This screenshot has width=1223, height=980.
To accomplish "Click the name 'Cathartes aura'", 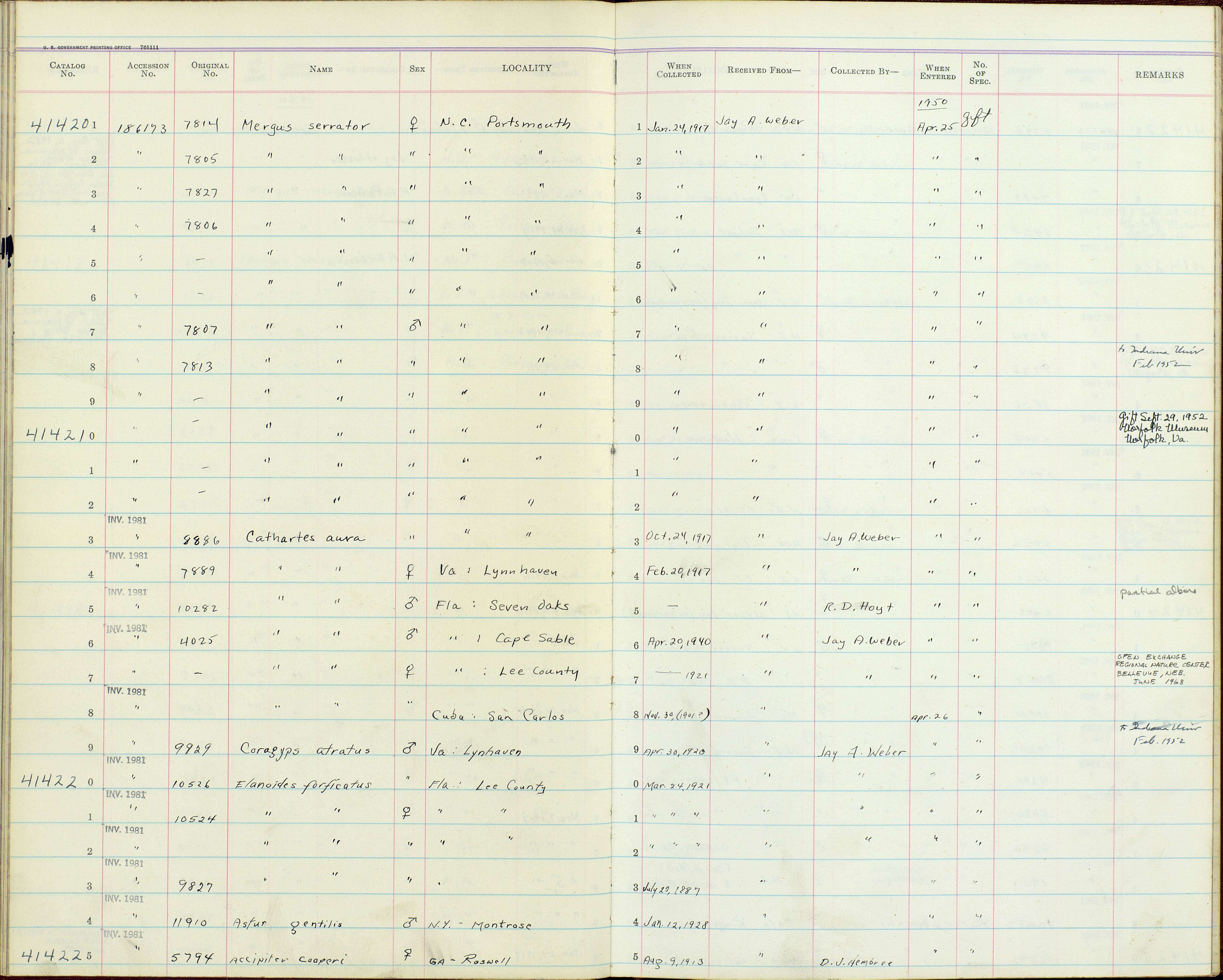I will (x=305, y=537).
